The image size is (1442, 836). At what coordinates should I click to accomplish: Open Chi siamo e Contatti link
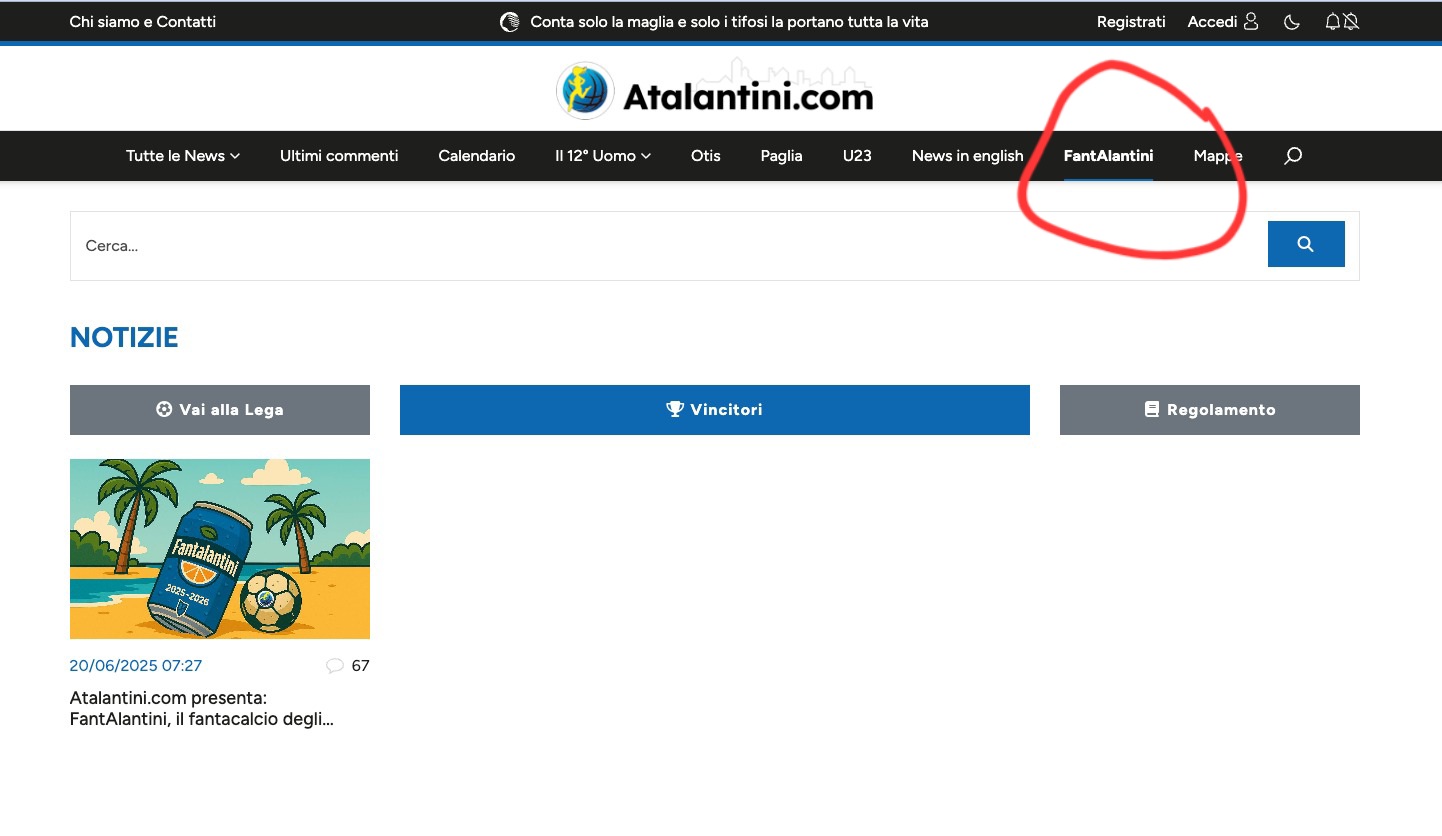click(143, 22)
